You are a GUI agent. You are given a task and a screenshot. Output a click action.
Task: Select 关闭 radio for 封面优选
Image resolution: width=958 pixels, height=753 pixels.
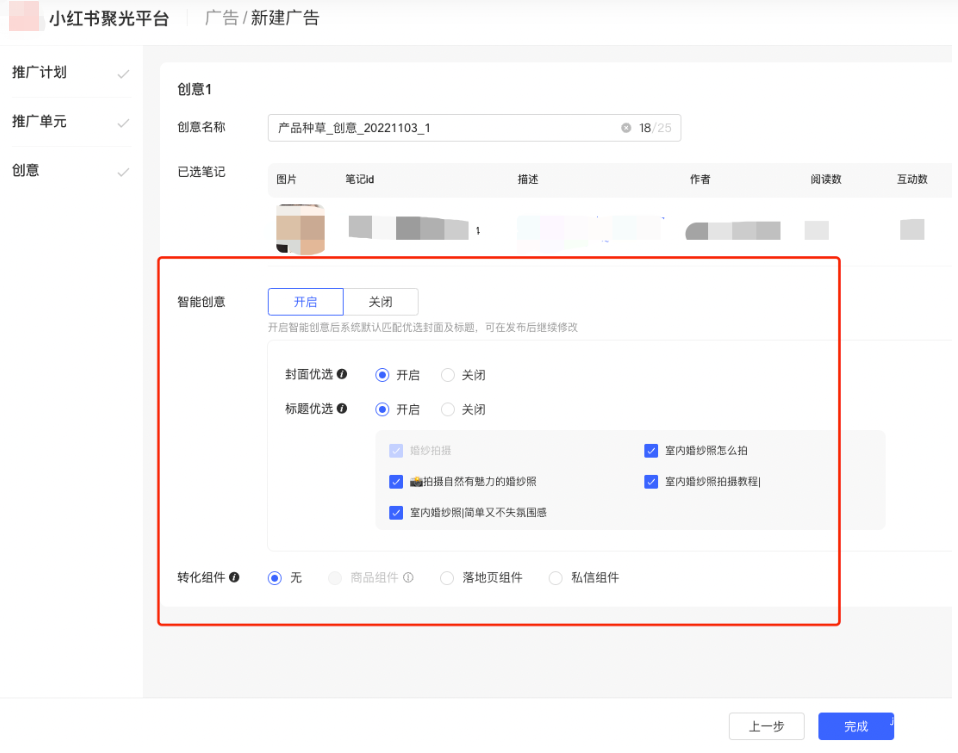(x=446, y=376)
